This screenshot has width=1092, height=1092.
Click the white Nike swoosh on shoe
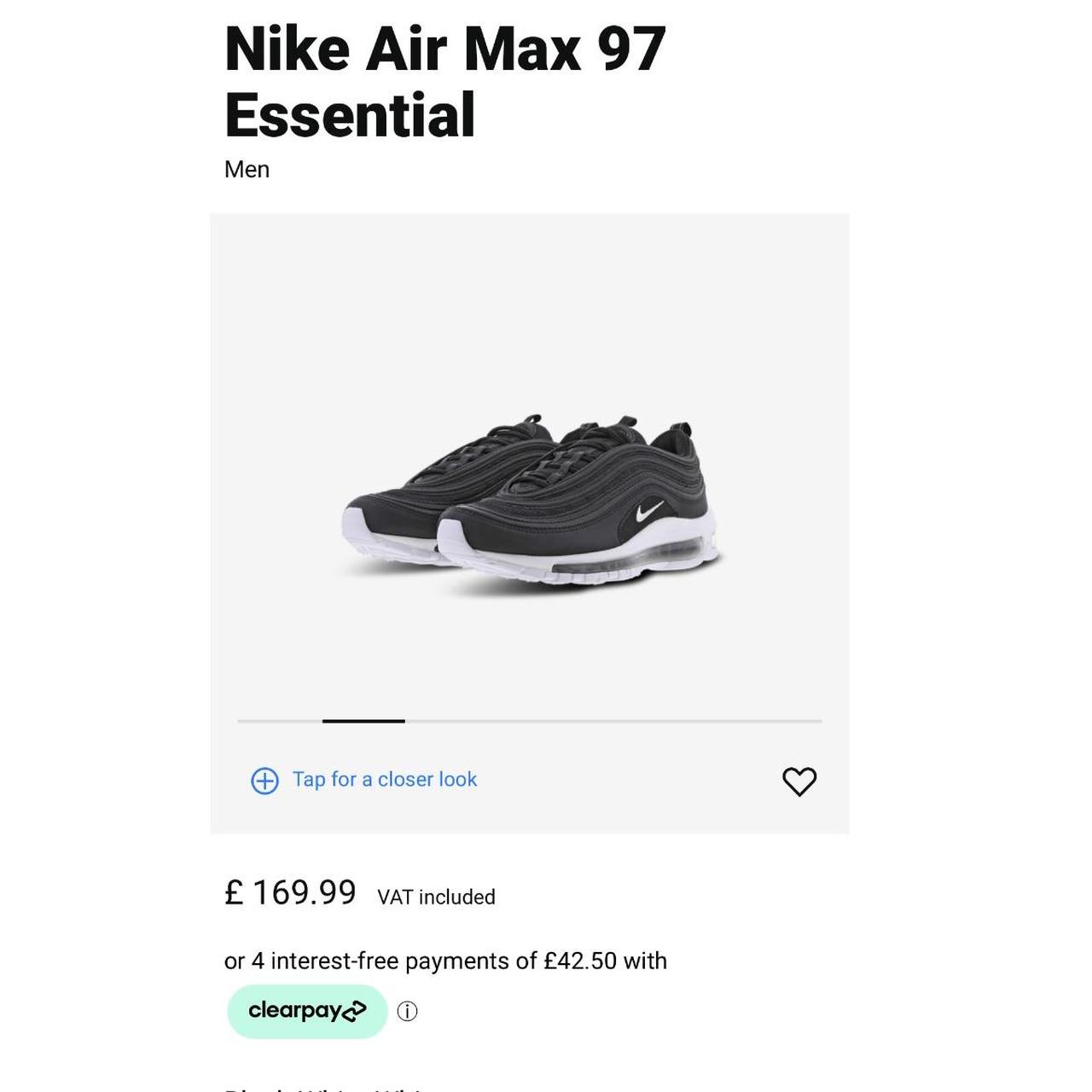click(x=650, y=510)
